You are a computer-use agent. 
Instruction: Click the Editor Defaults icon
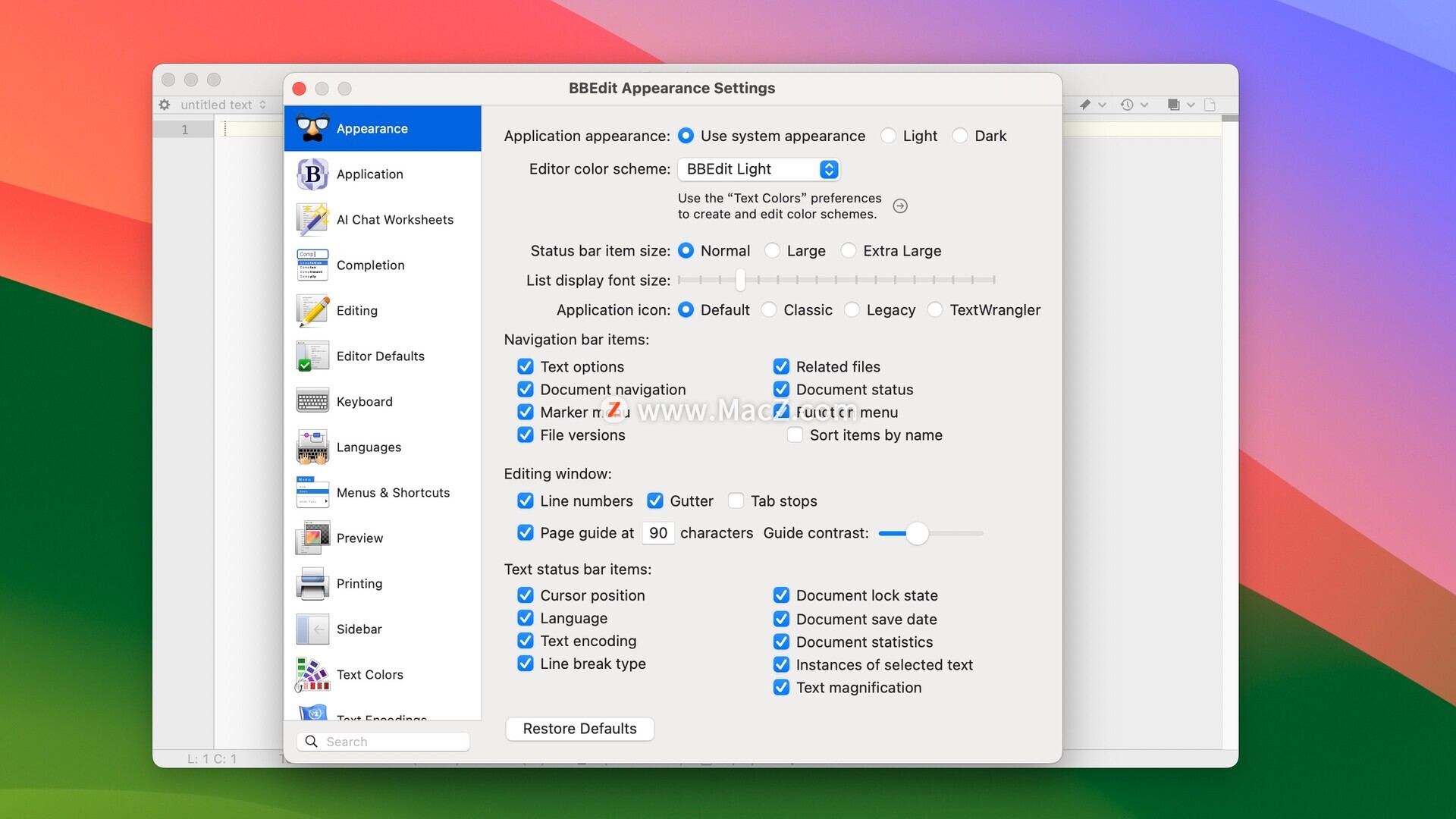coord(312,356)
